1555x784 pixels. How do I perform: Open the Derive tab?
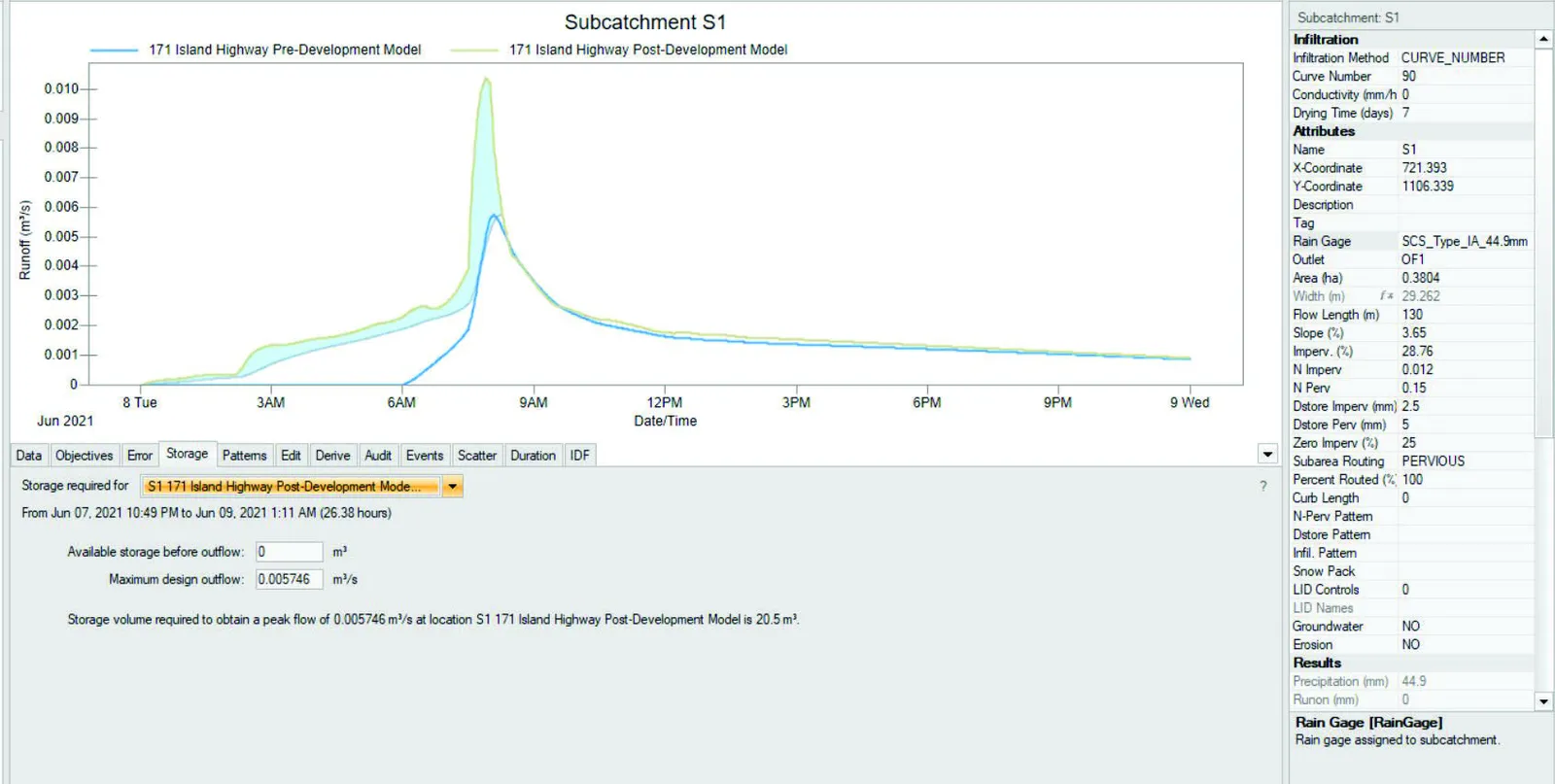pos(332,455)
